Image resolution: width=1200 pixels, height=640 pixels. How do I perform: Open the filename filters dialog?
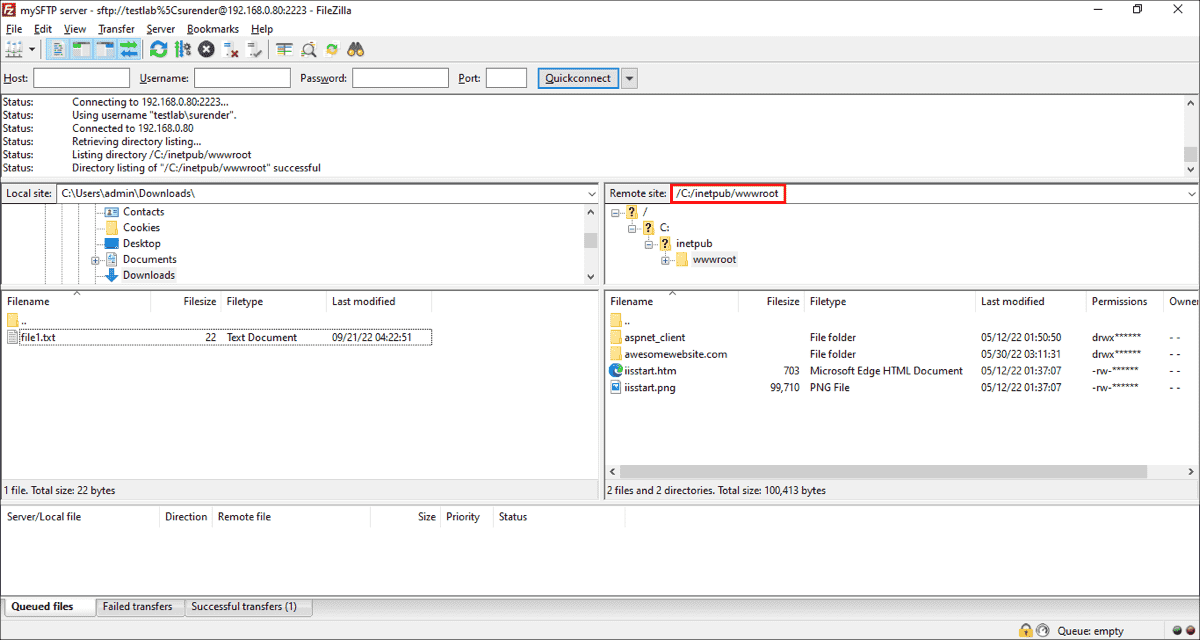pyautogui.click(x=309, y=48)
